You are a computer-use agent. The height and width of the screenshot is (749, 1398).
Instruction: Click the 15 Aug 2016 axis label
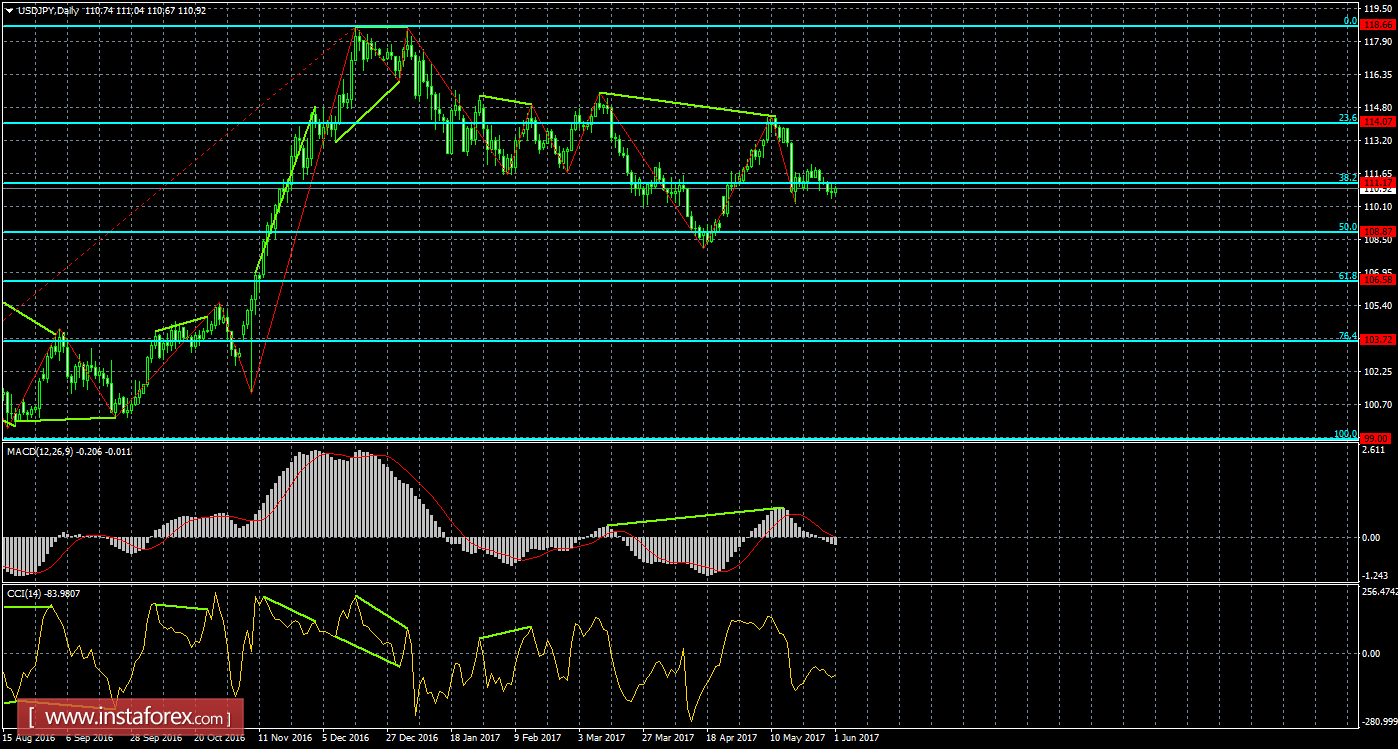tap(28, 736)
